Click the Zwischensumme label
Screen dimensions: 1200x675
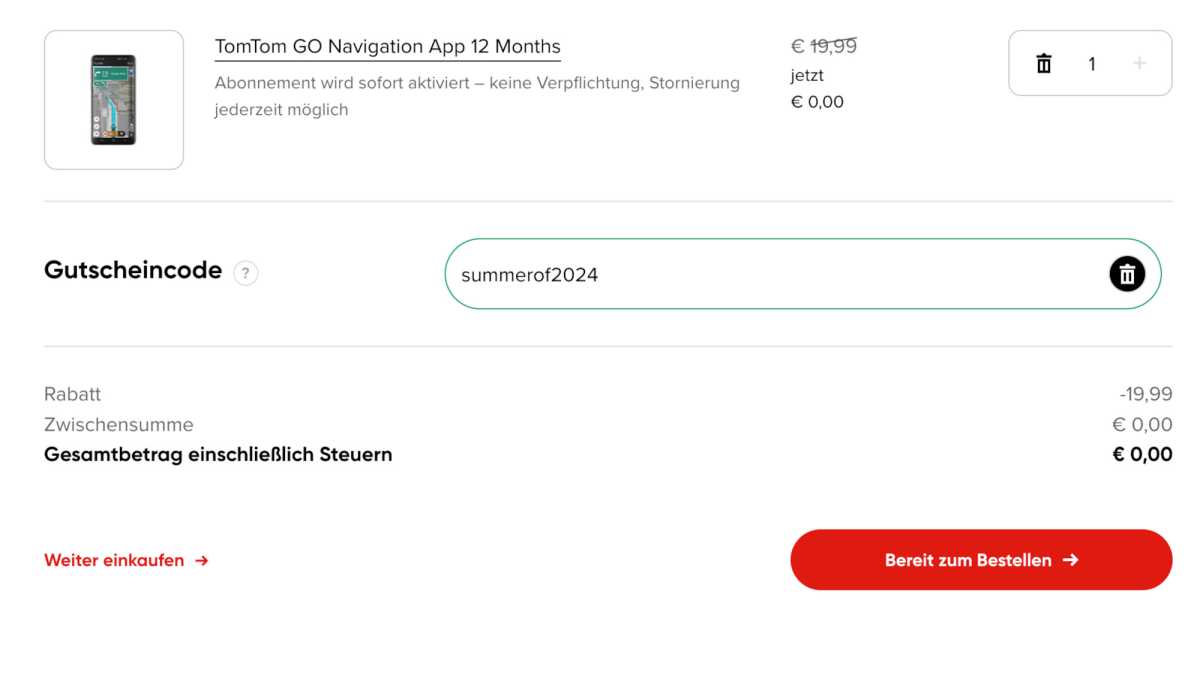point(119,424)
